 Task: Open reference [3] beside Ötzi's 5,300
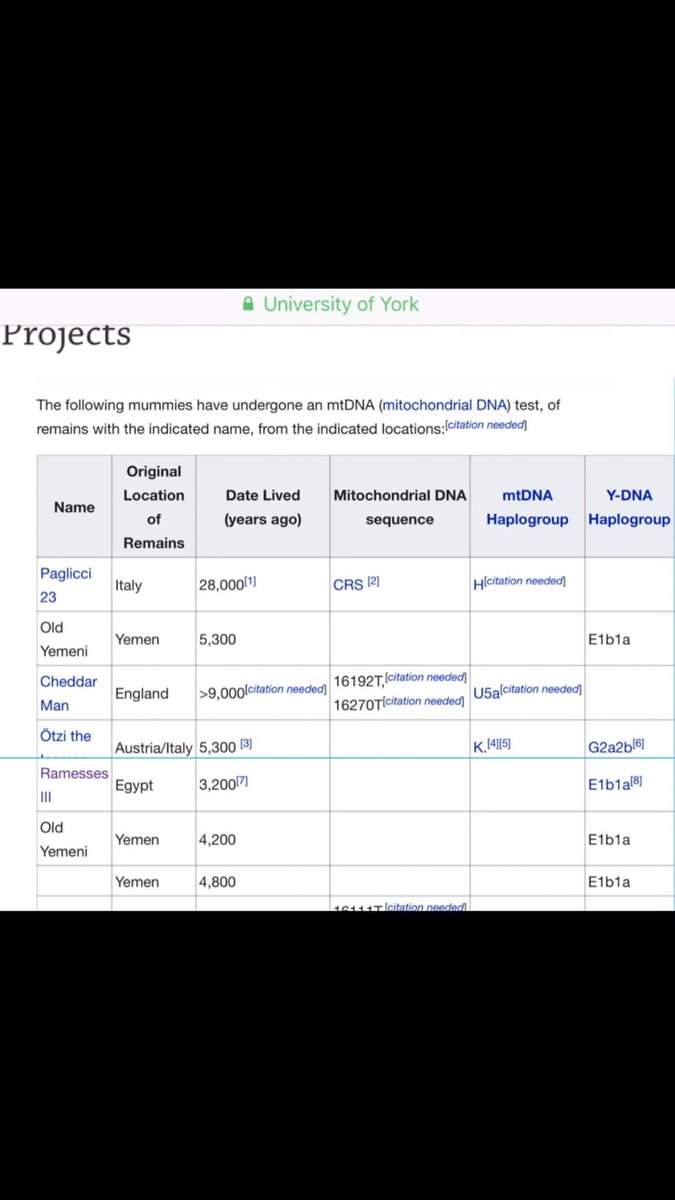246,746
